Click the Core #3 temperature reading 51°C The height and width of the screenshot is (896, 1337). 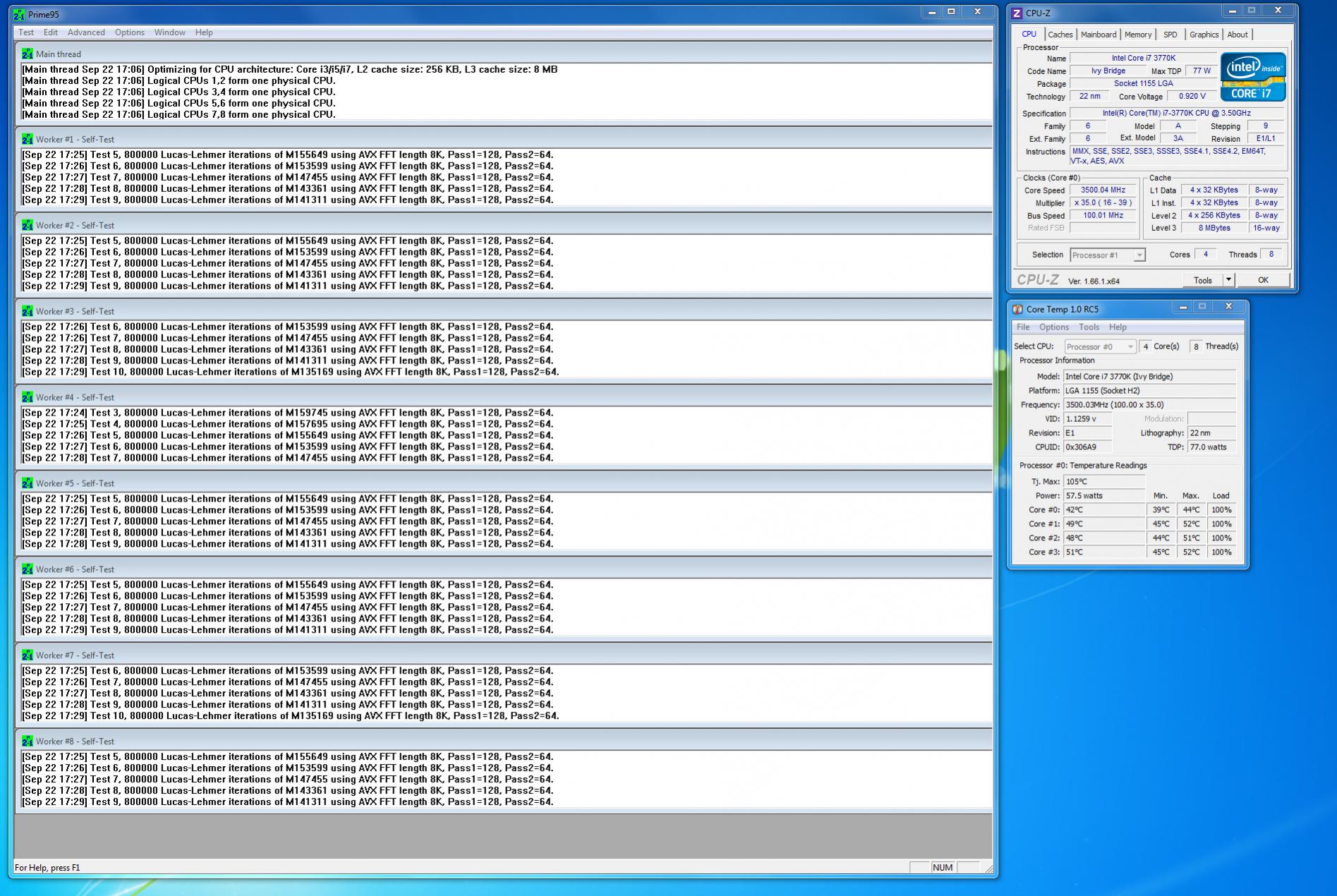(1104, 552)
